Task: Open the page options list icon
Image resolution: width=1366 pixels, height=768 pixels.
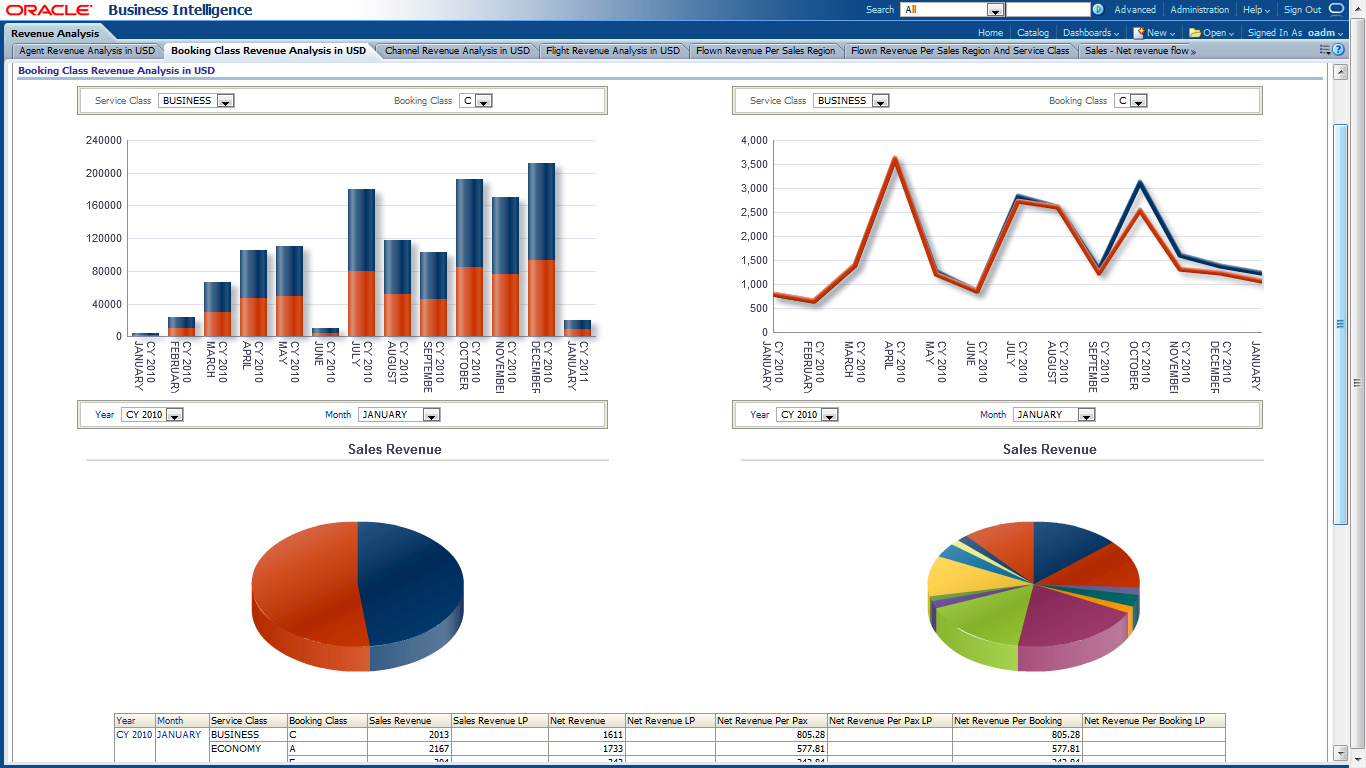Action: (x=1325, y=50)
